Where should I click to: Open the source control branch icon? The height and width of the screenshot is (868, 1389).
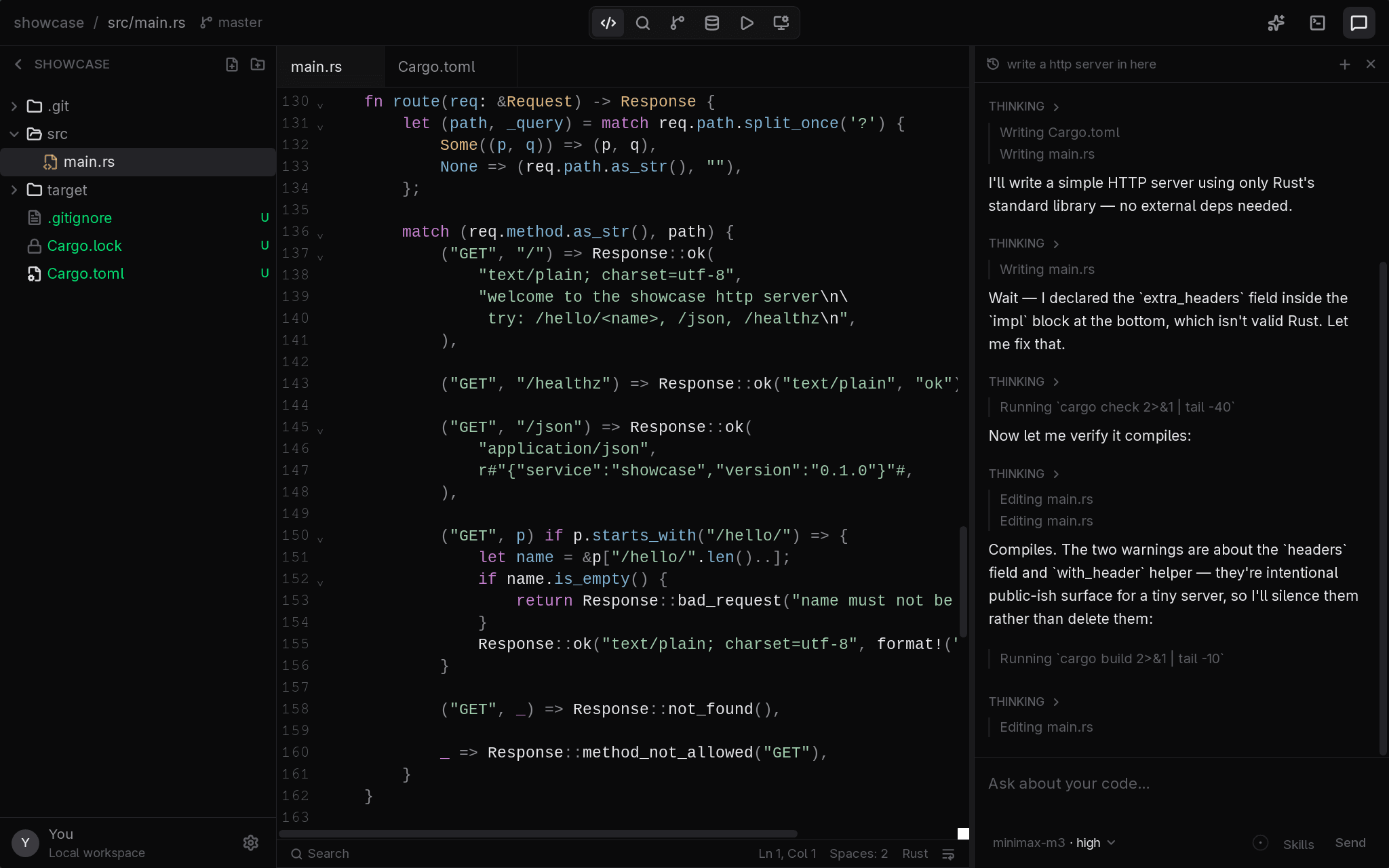pyautogui.click(x=678, y=23)
